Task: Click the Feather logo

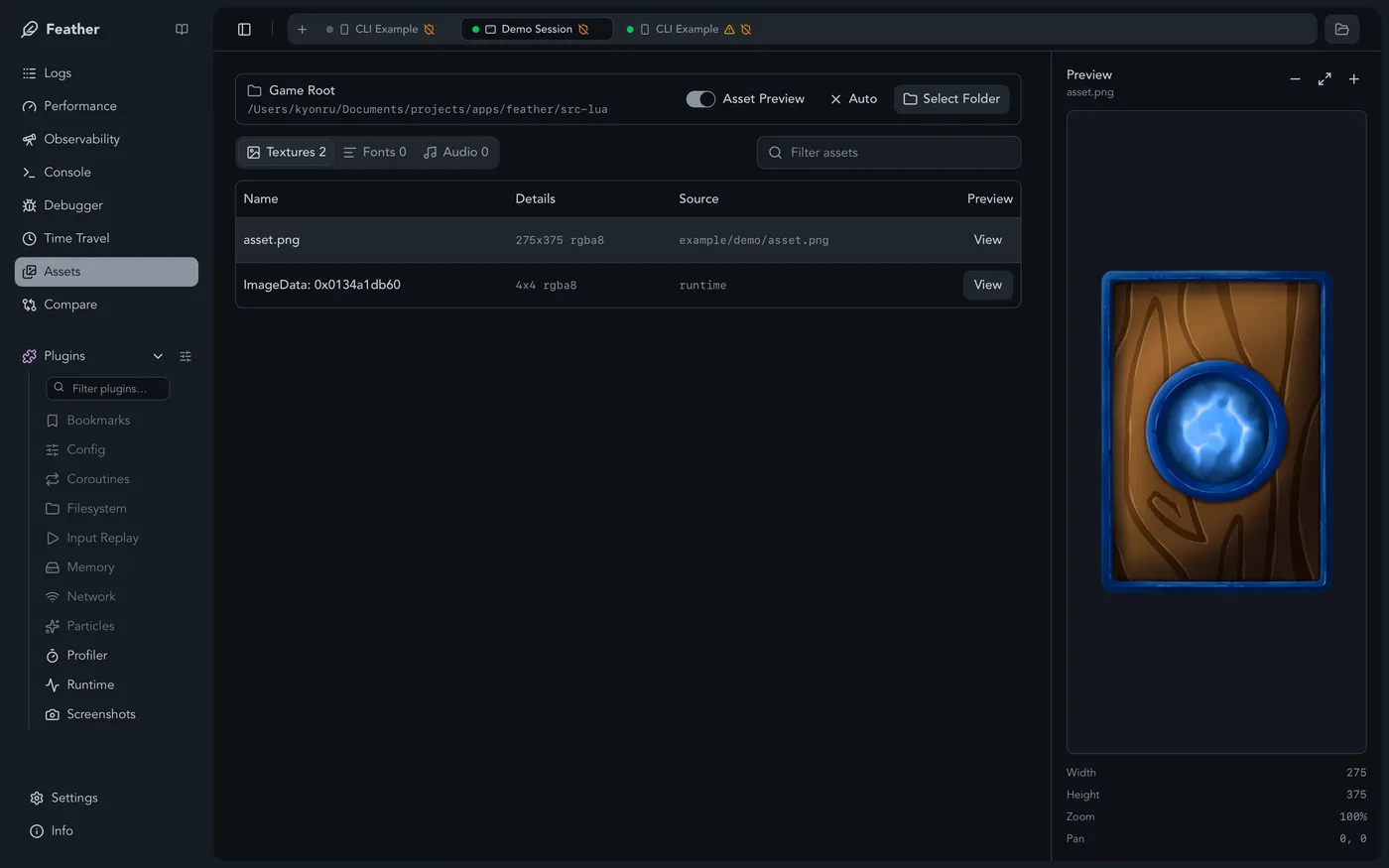Action: [x=30, y=29]
